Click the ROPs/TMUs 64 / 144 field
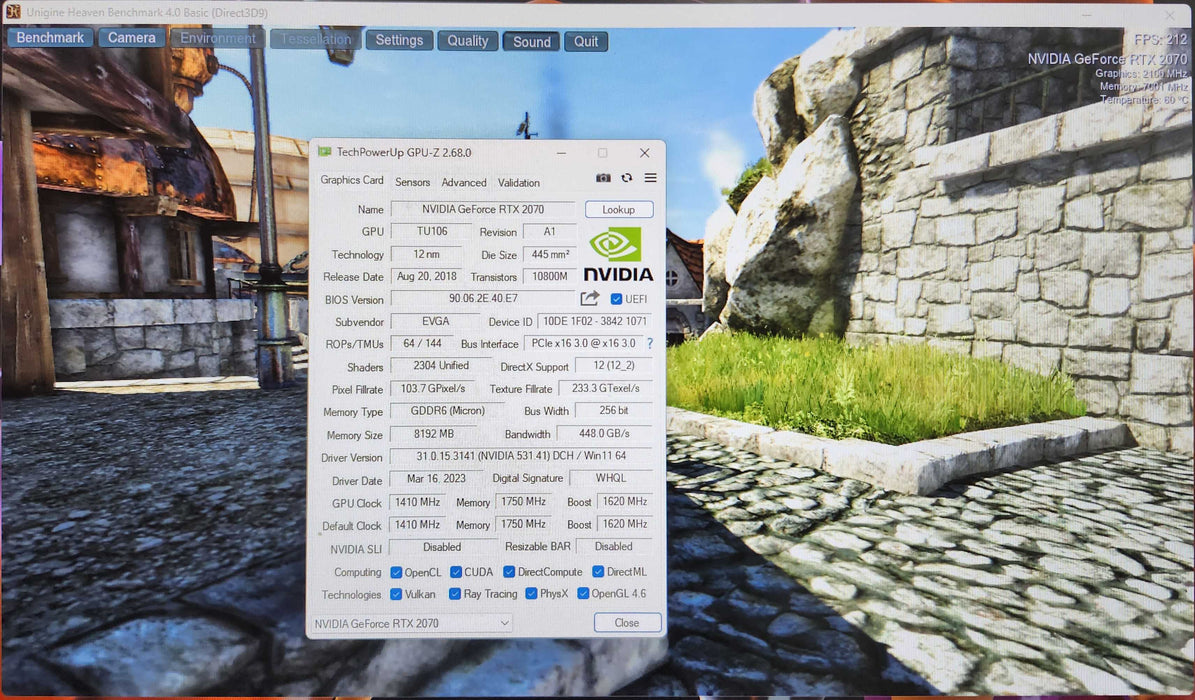The image size is (1195, 700). (422, 343)
